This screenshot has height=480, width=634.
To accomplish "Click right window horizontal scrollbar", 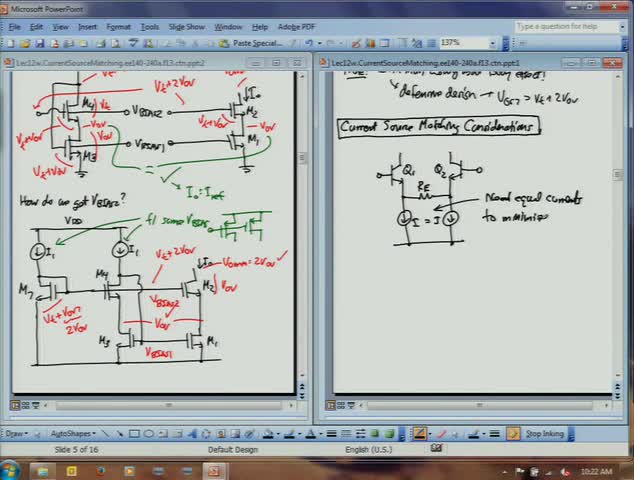I will (x=480, y=405).
